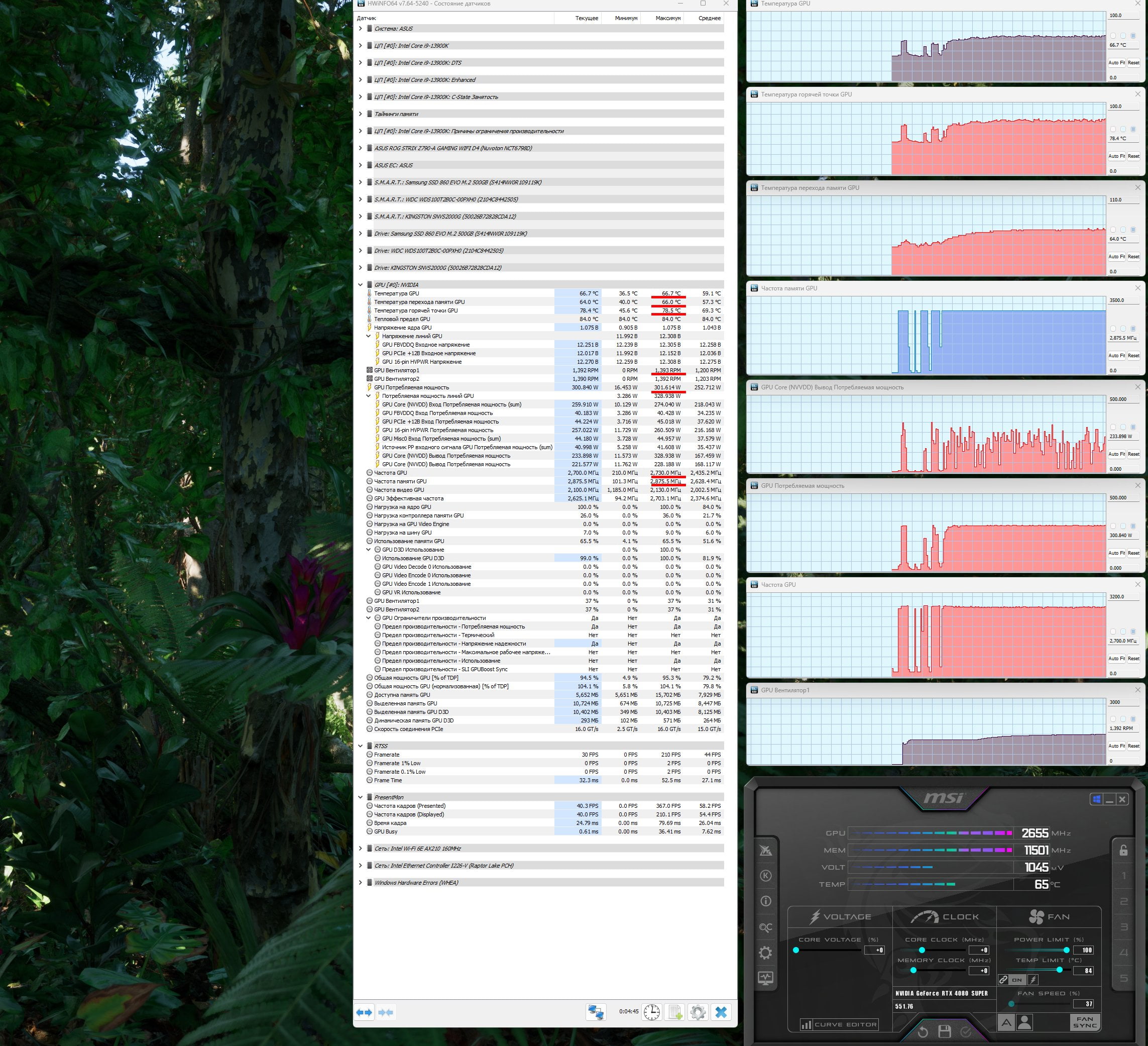Click the HWiNFO expand-columns arrows icon
This screenshot has height=1046, width=1148.
tap(365, 1012)
